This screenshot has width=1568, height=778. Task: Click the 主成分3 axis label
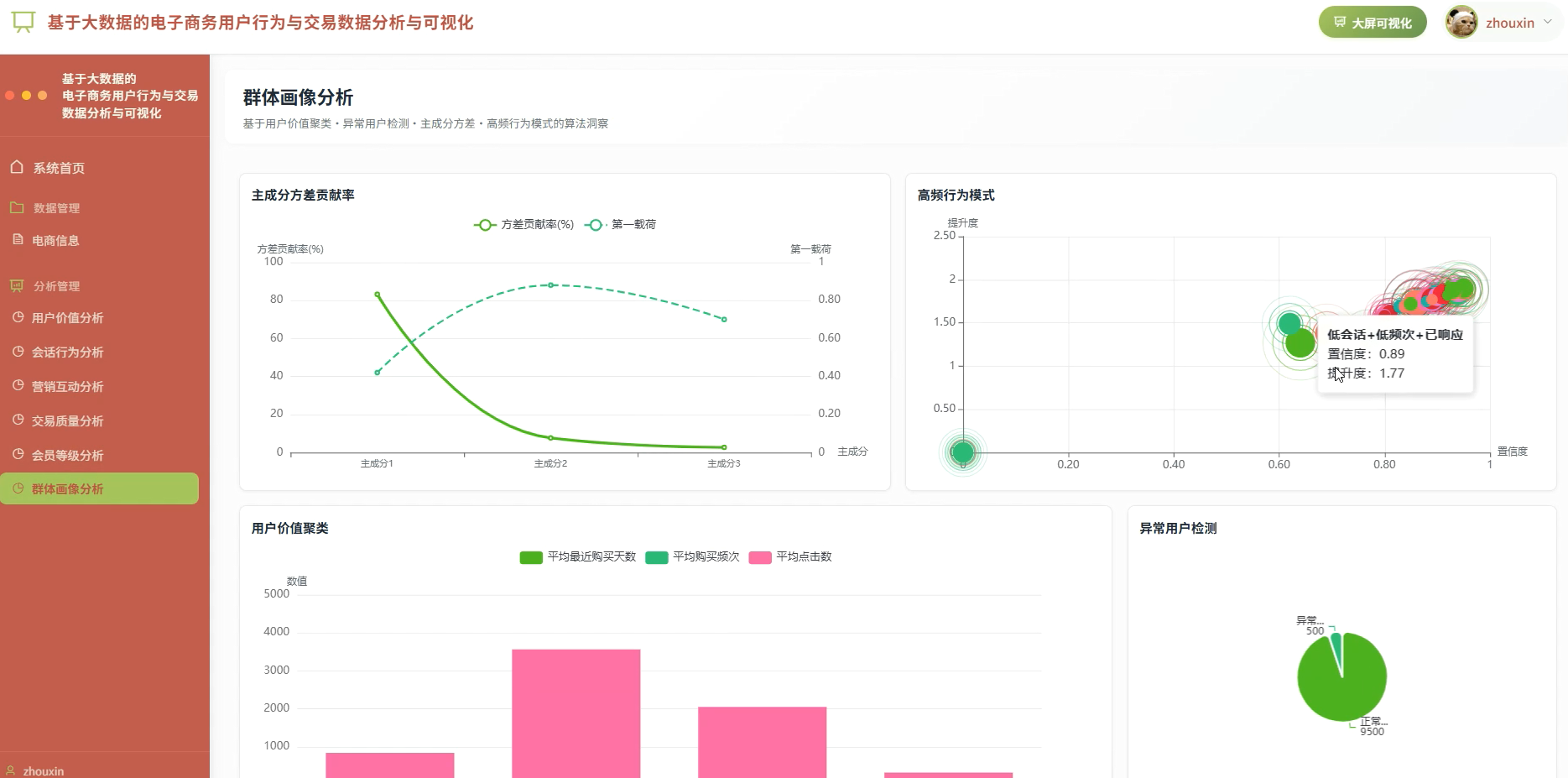click(x=724, y=463)
